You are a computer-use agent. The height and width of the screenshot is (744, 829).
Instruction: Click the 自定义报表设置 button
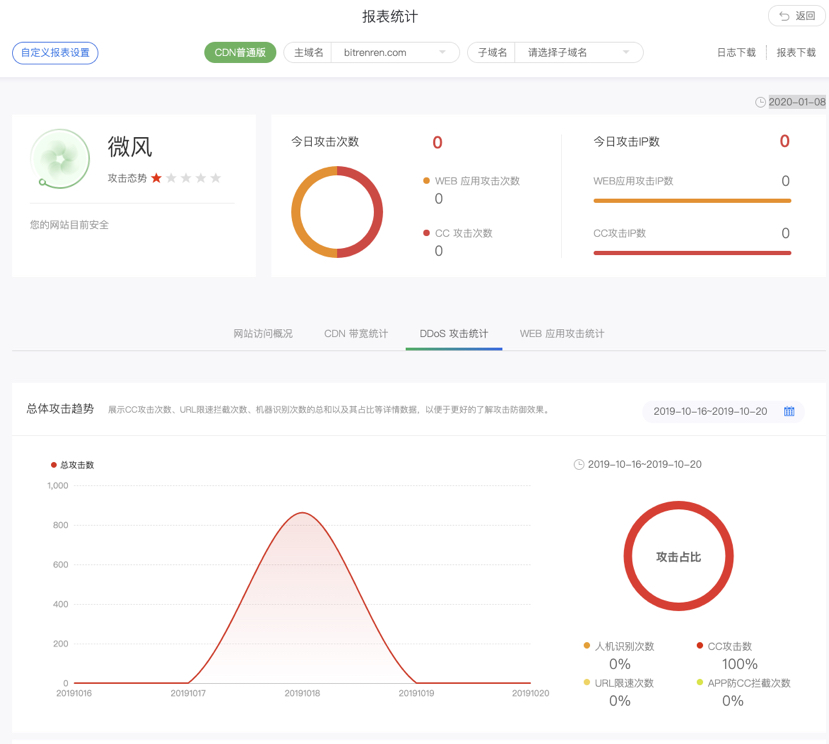point(55,52)
